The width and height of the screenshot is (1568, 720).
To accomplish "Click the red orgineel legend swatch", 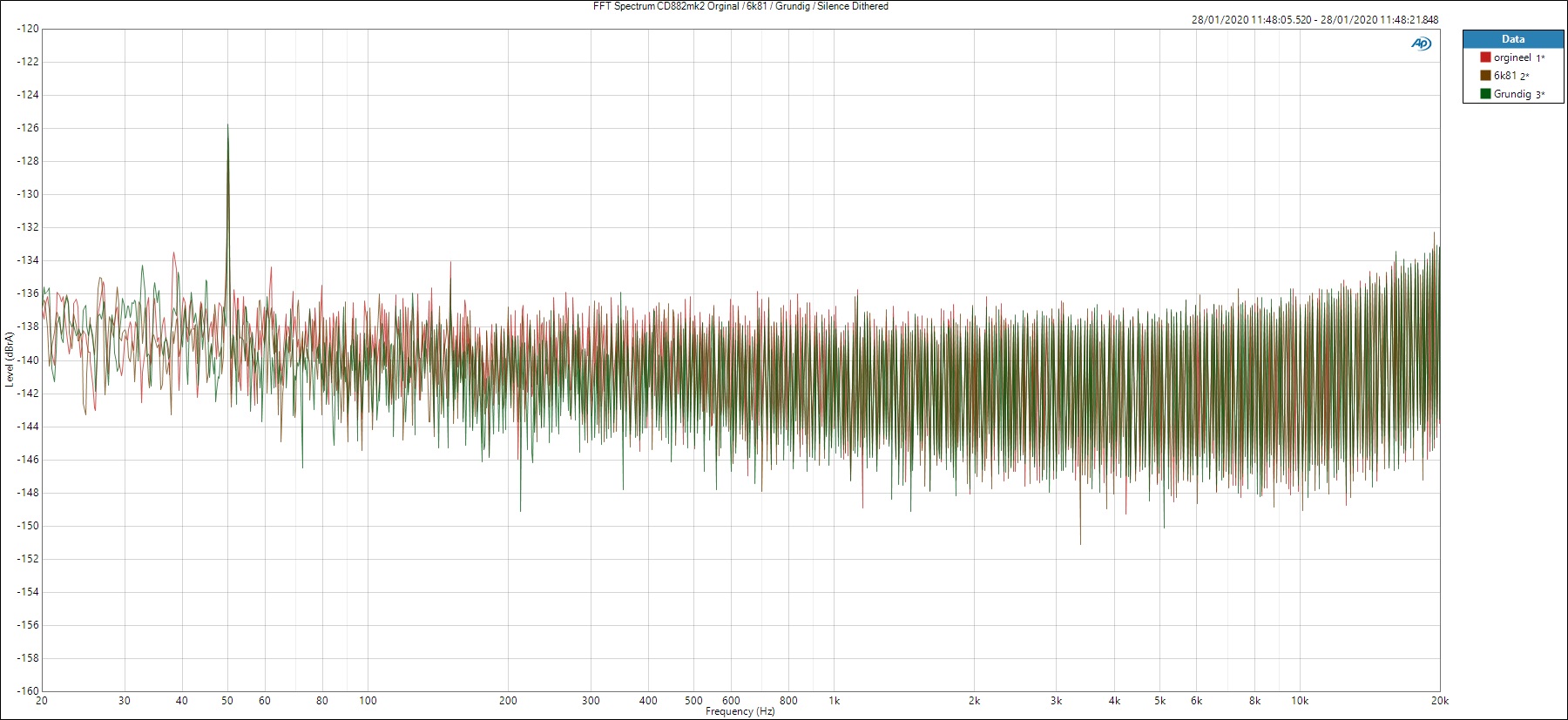I will click(1485, 57).
